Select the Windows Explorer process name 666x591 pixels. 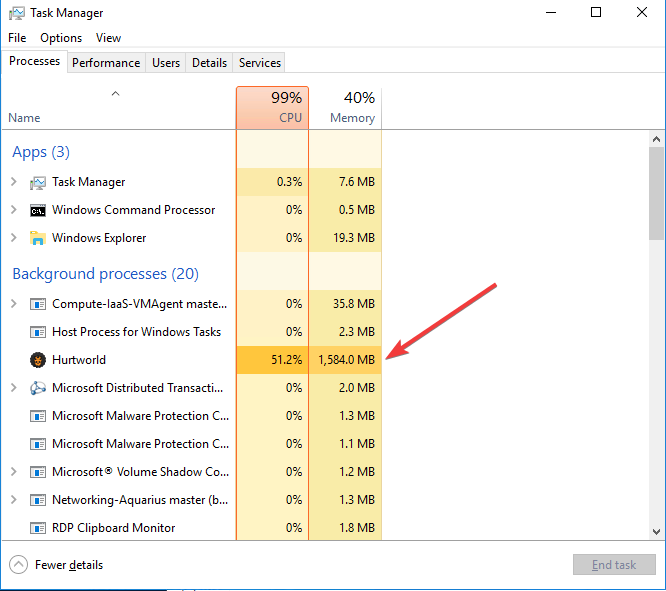tap(99, 238)
